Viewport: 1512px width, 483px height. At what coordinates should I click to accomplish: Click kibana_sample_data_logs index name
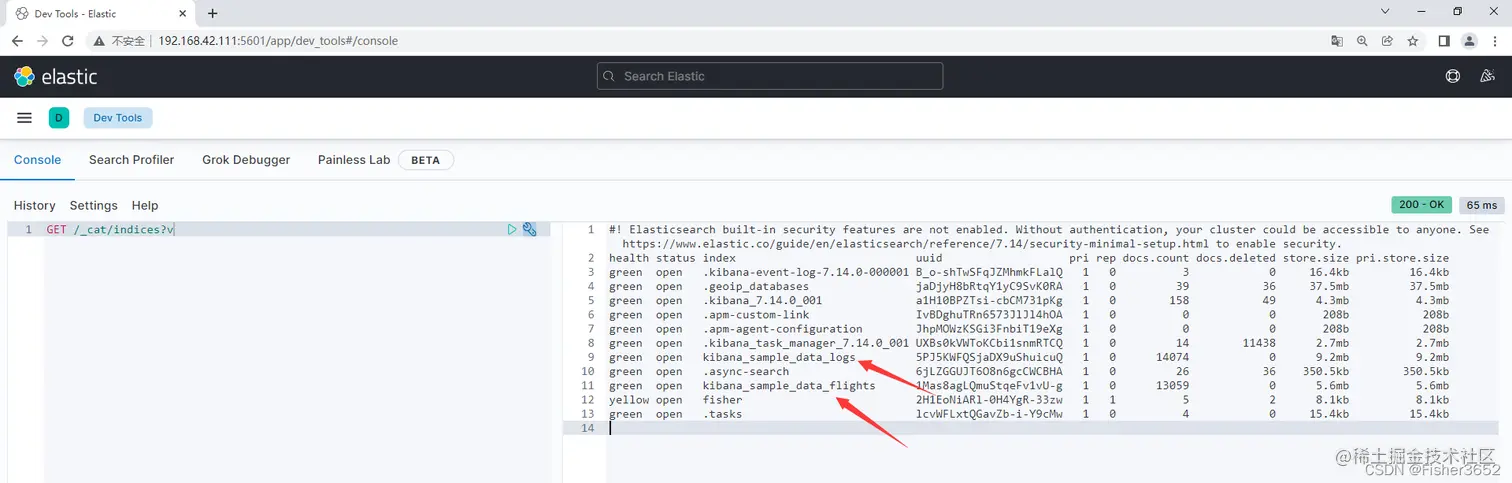779,357
